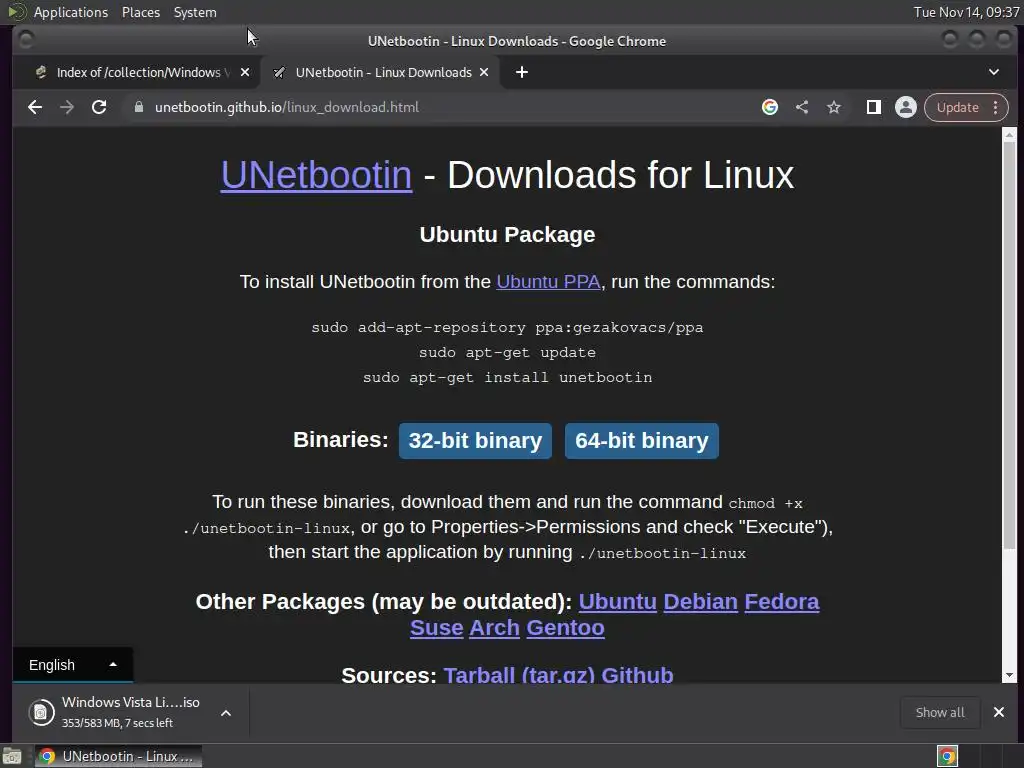The width and height of the screenshot is (1024, 768).
Task: Share this page via share icon
Action: click(802, 107)
